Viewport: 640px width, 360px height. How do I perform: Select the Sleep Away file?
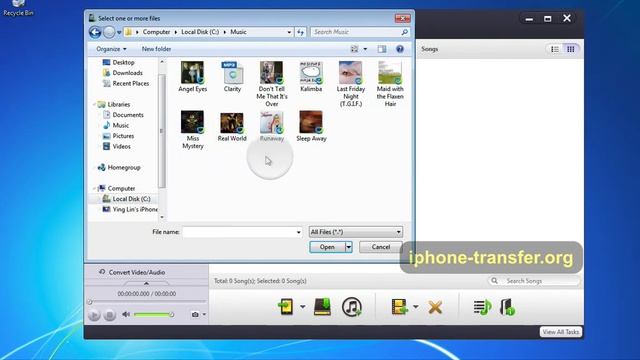point(311,127)
